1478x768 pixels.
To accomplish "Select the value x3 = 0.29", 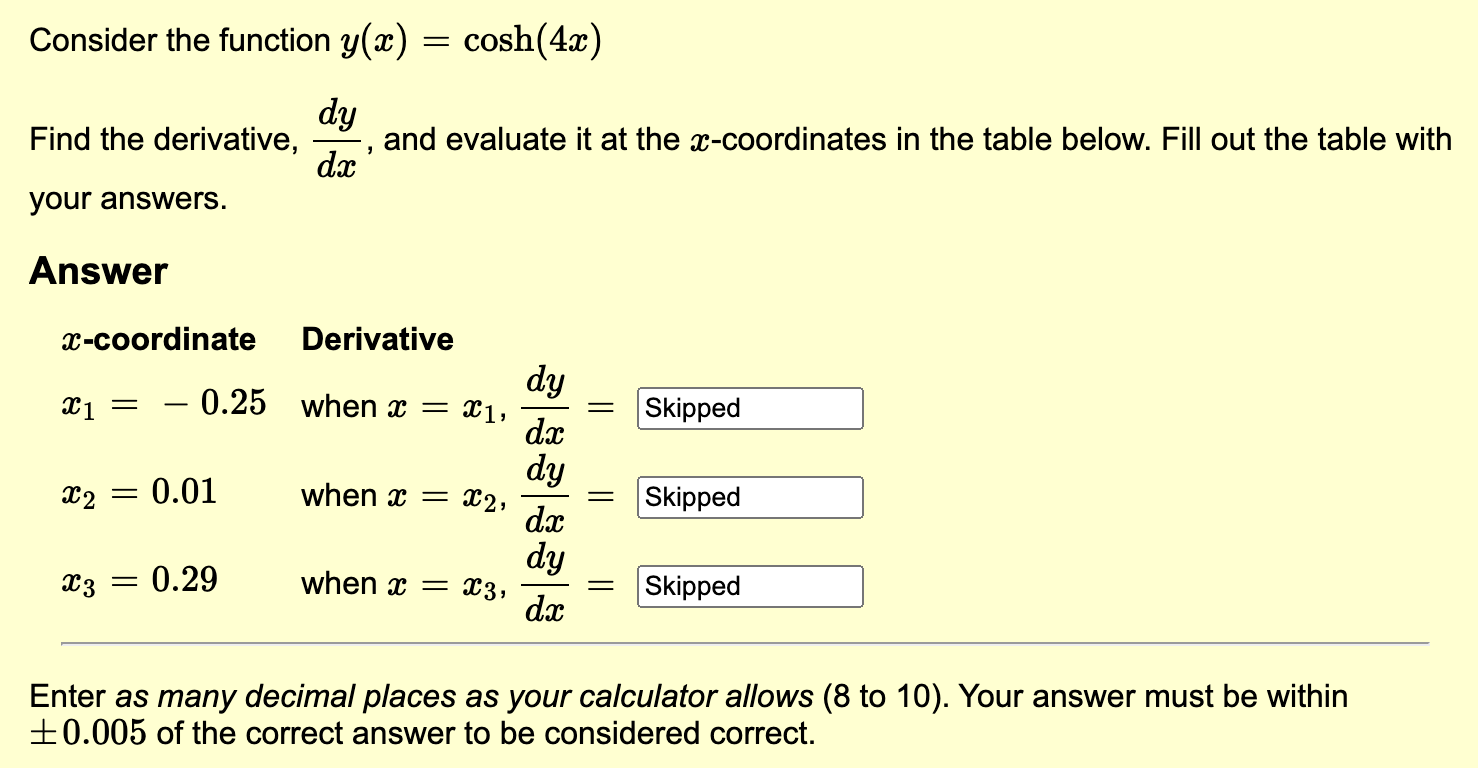I will [x=139, y=579].
